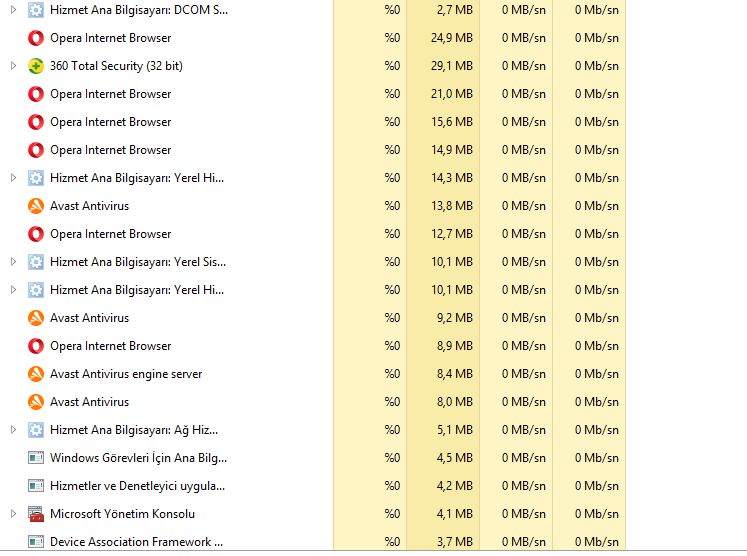747x556 pixels.
Task: Click the 0 Mb/sn network value of Microsoft Yönetim Konsolu
Action: click(596, 514)
